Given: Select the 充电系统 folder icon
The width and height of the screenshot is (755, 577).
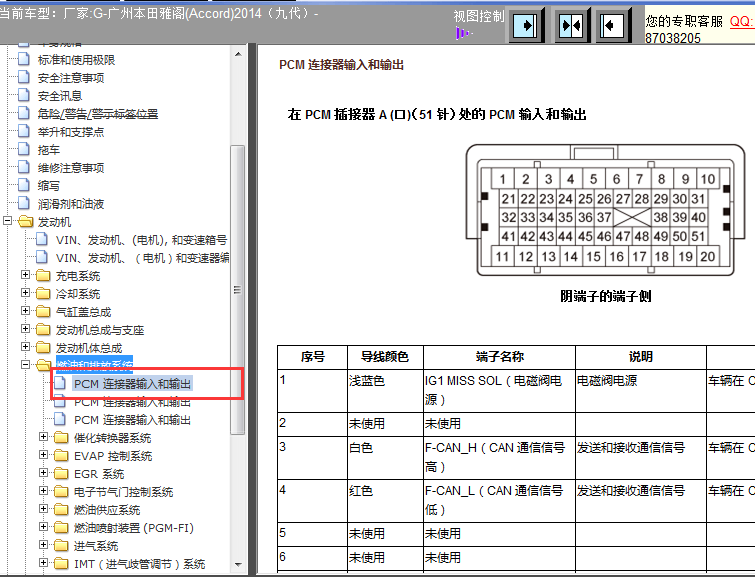Looking at the screenshot, I should point(43,275).
